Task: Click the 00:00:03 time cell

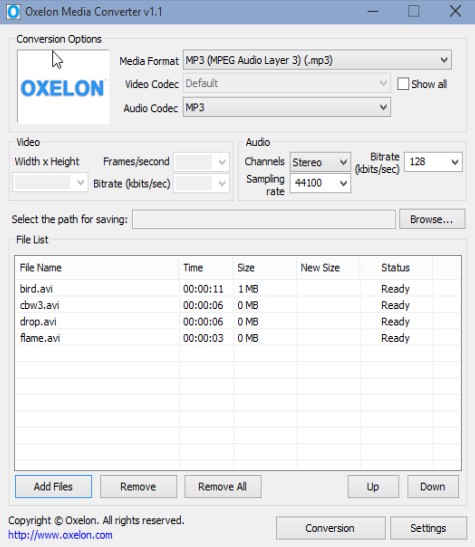Action: tap(203, 338)
